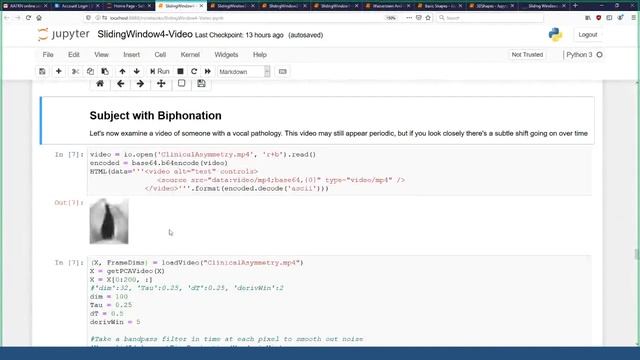
Task: Click the Logout button
Action: (588, 35)
